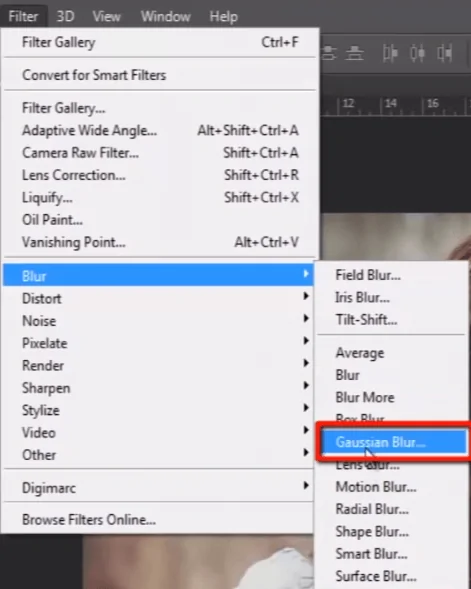This screenshot has width=471, height=589.
Task: Choose Filter Gallery... entry
Action: click(x=160, y=108)
